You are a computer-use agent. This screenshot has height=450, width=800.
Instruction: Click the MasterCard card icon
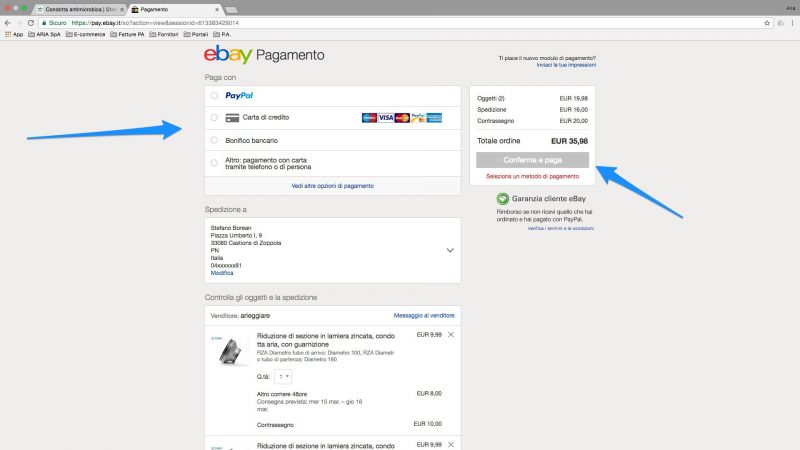coord(402,118)
